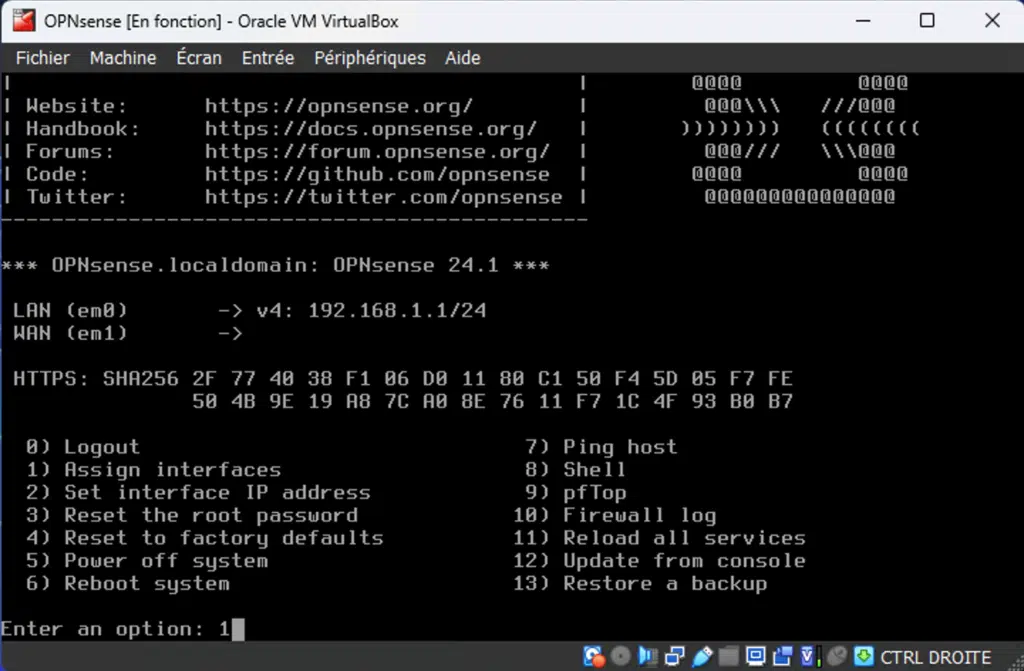
Task: Click option '9) pfTop'
Action: click(575, 493)
